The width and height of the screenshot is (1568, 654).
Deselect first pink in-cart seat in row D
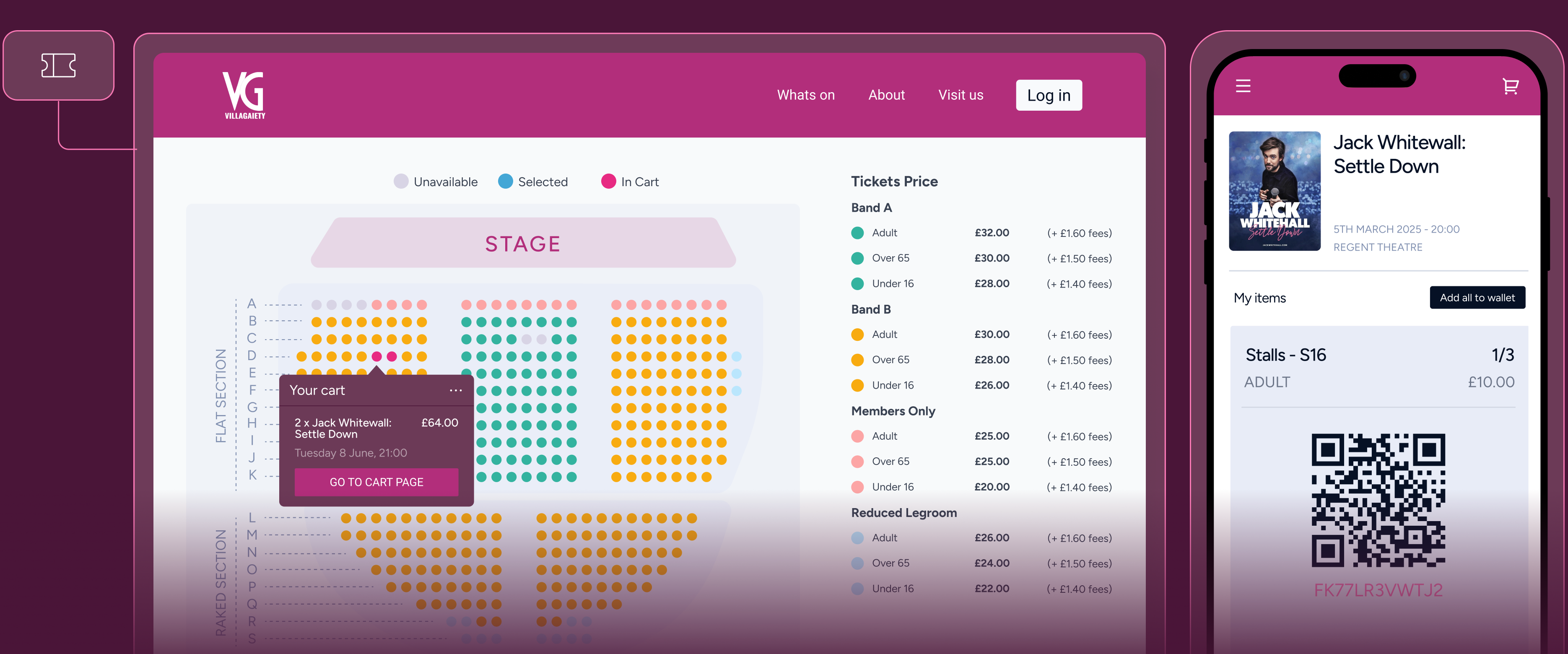pyautogui.click(x=377, y=357)
